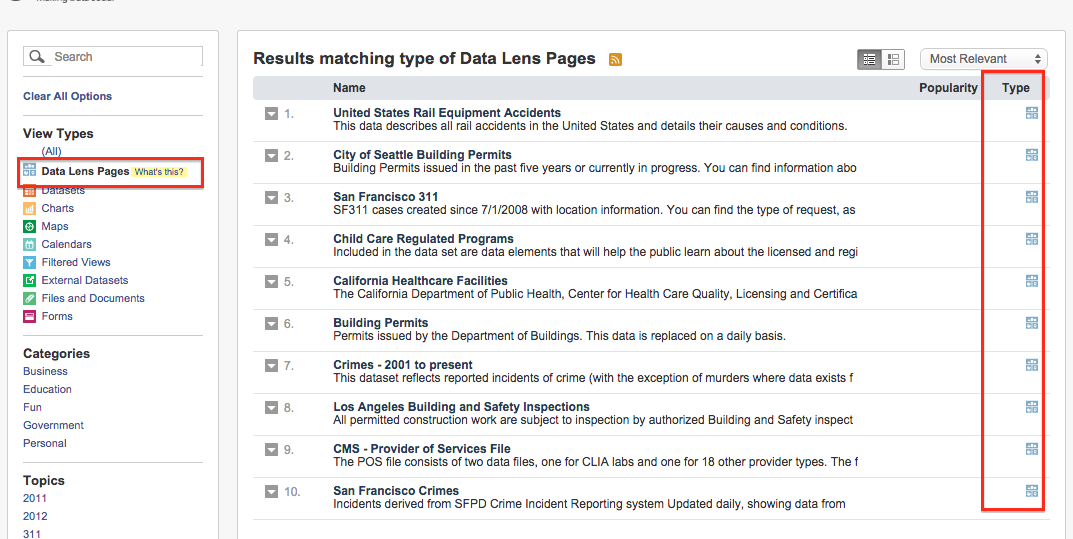Click type icon for Los Angeles Building and Safety Inspections
Image resolution: width=1073 pixels, height=539 pixels.
[x=1032, y=407]
